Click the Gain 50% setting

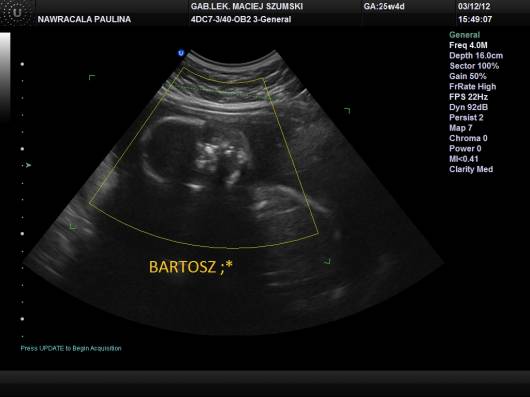pos(468,76)
